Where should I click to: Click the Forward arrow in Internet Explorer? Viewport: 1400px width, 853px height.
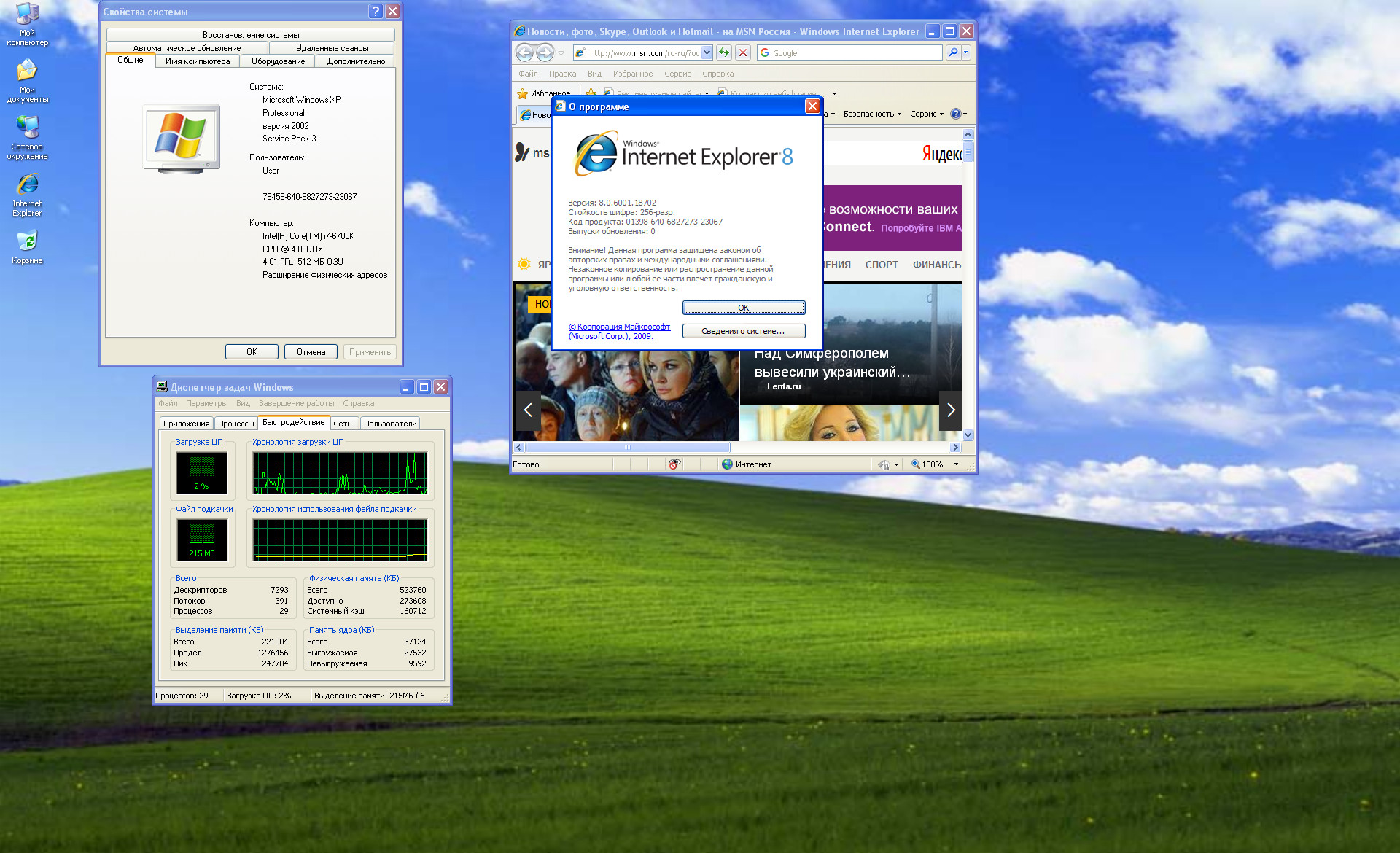point(545,52)
